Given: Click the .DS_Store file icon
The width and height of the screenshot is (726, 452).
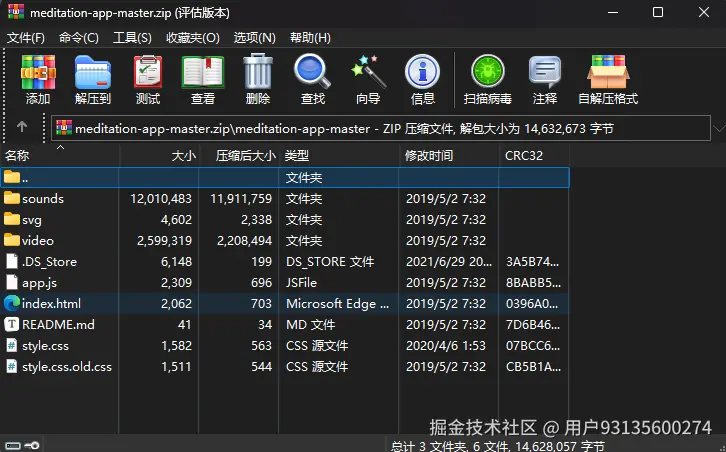Looking at the screenshot, I should pos(12,261).
